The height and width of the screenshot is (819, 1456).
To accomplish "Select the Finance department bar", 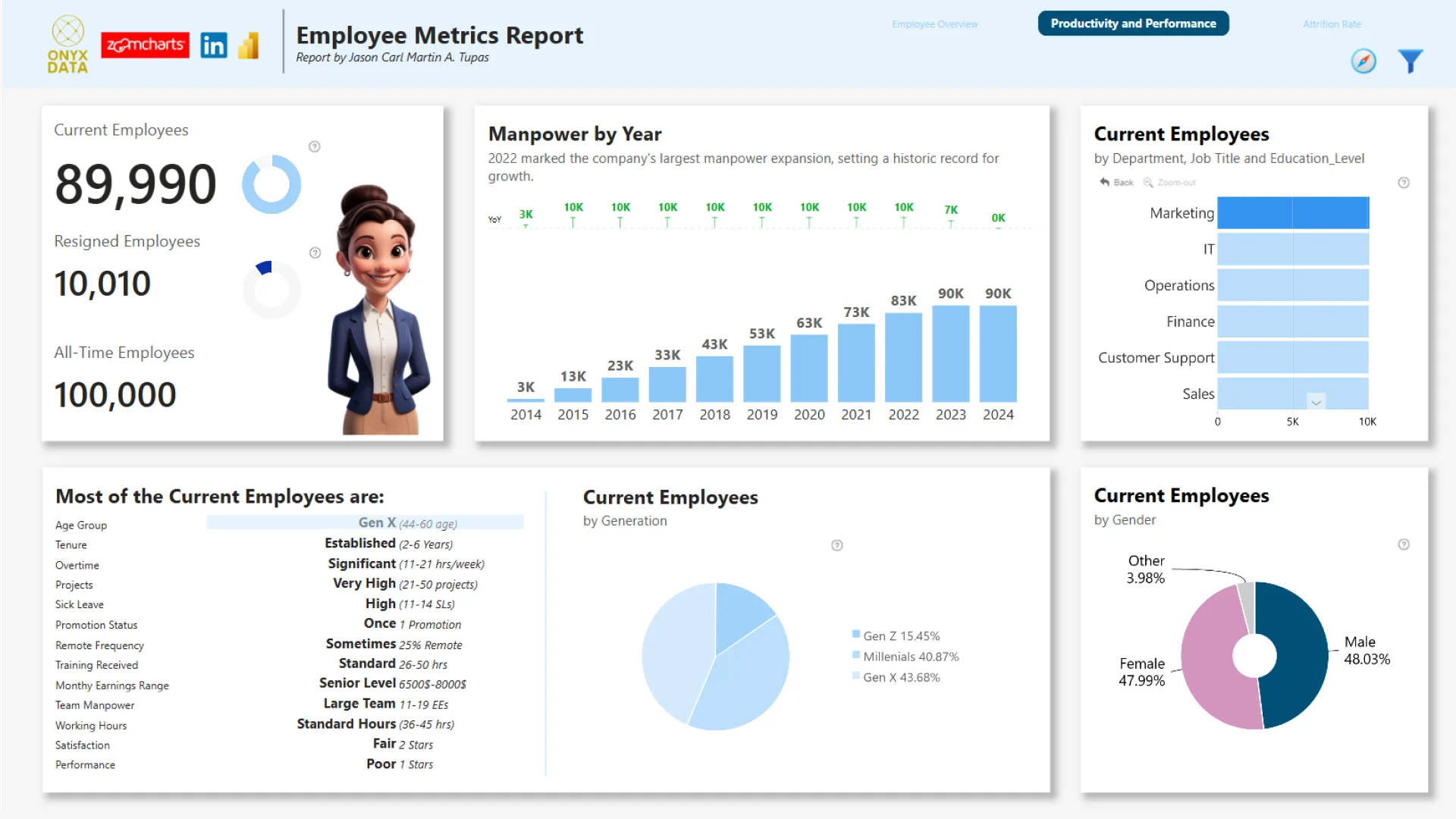I will [x=1293, y=322].
